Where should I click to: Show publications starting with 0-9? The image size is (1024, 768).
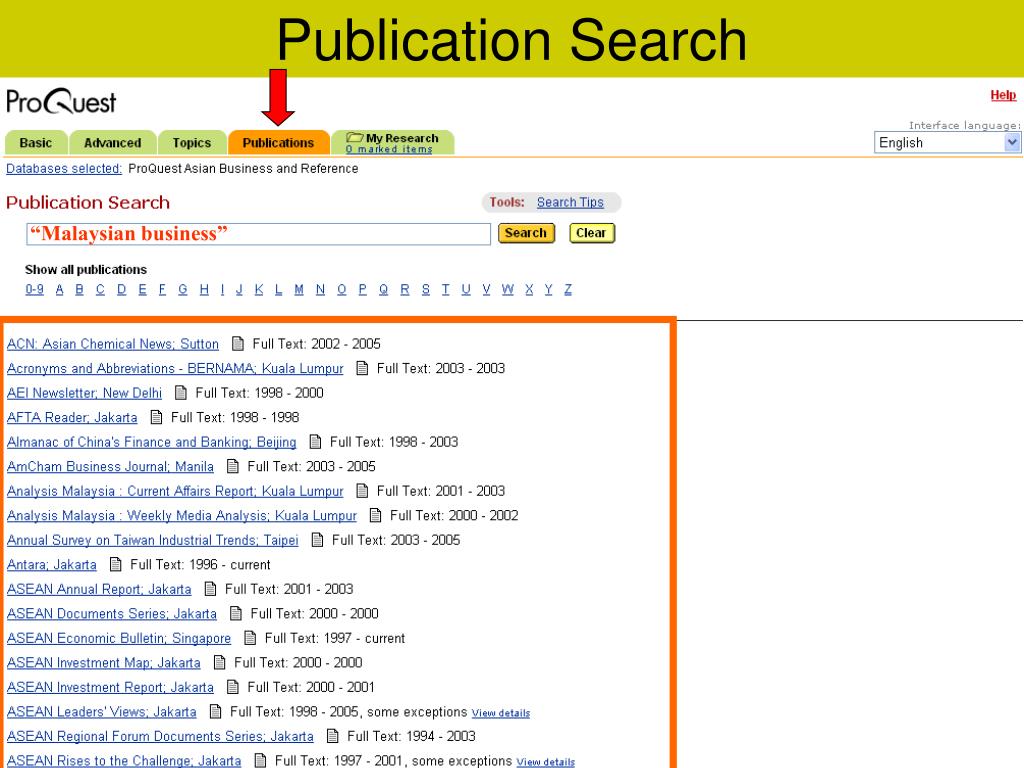tap(35, 289)
